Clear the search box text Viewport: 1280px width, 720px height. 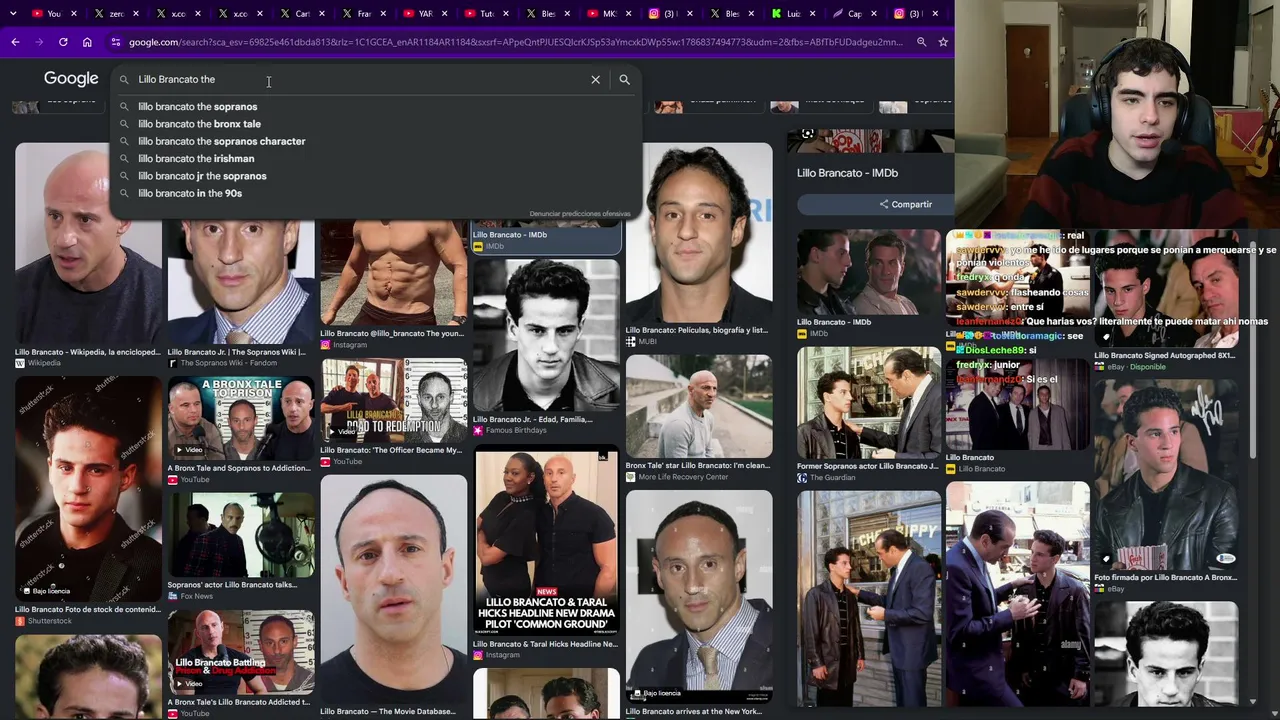pos(595,79)
